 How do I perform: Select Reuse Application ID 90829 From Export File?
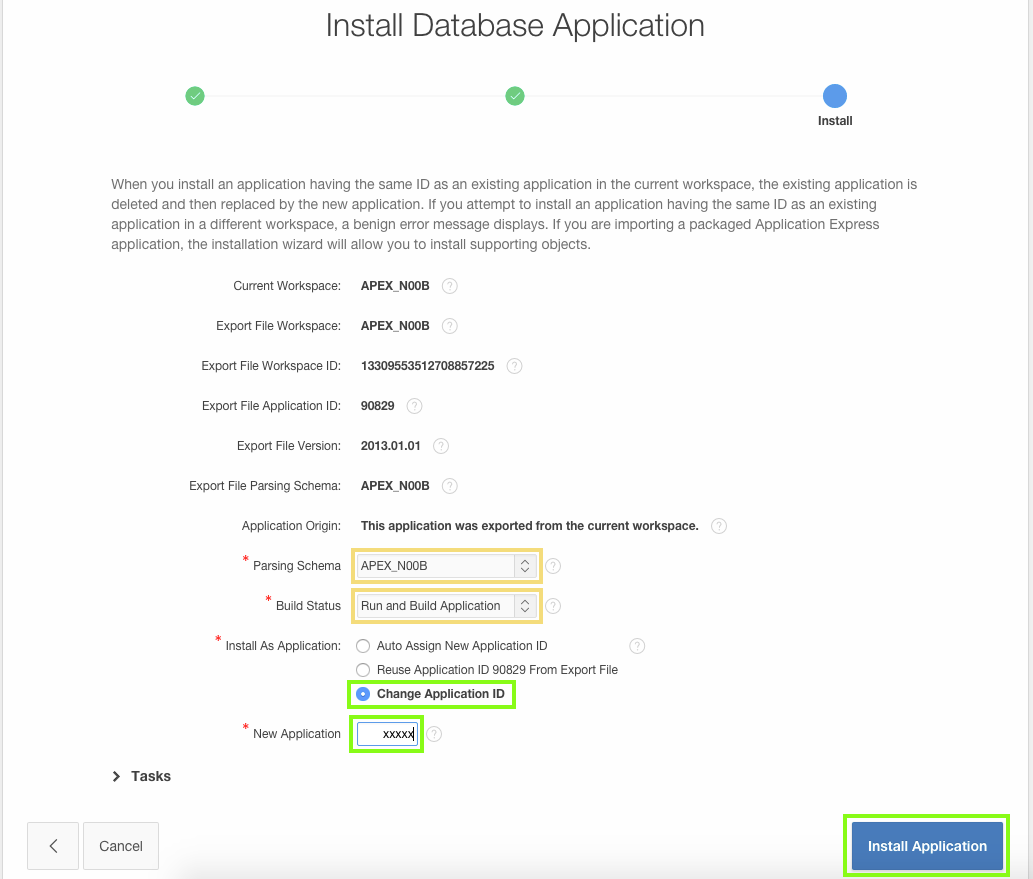[363, 670]
